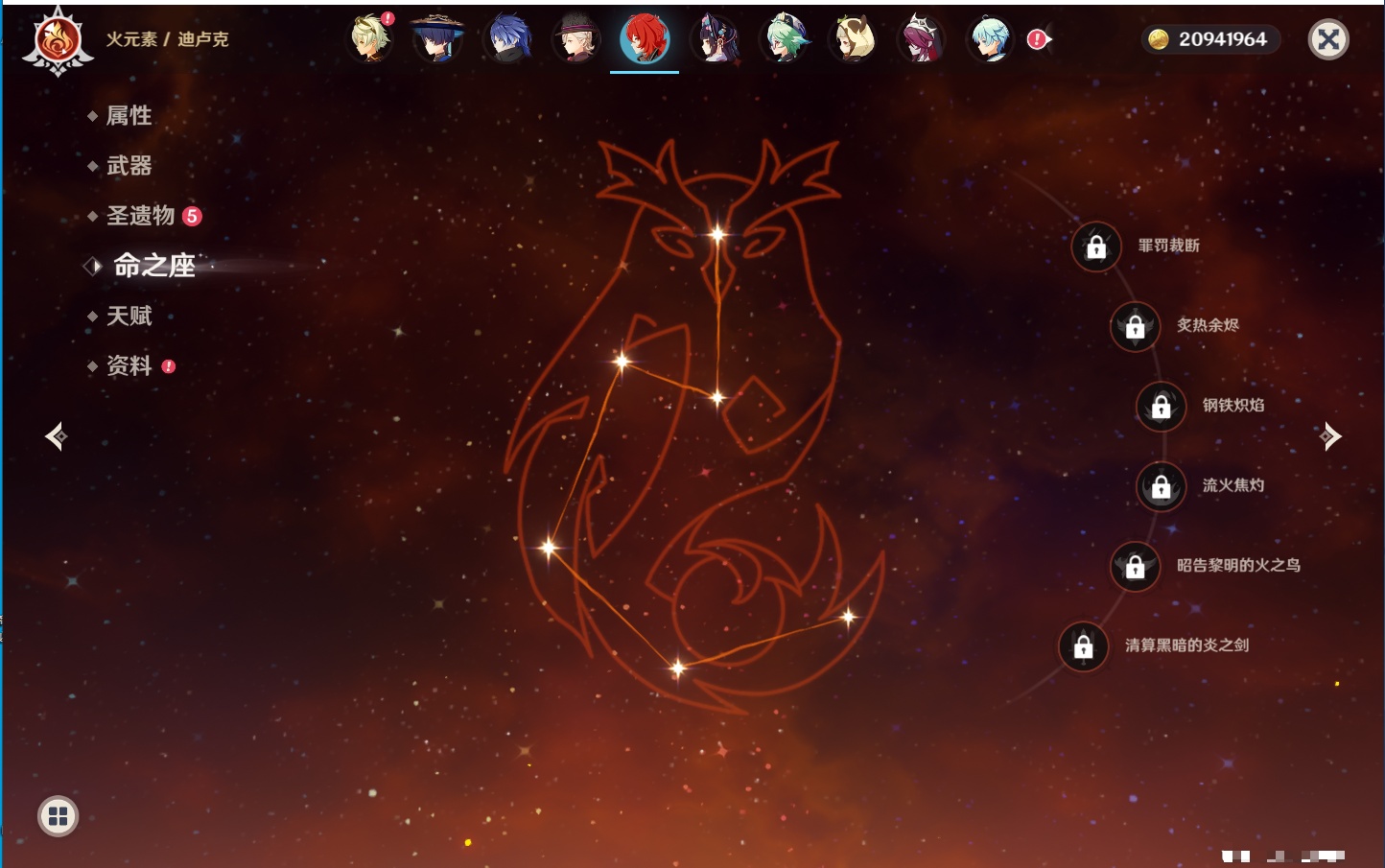This screenshot has width=1385, height=868.
Task: Close the character screen with the X
Action: pos(1328,39)
